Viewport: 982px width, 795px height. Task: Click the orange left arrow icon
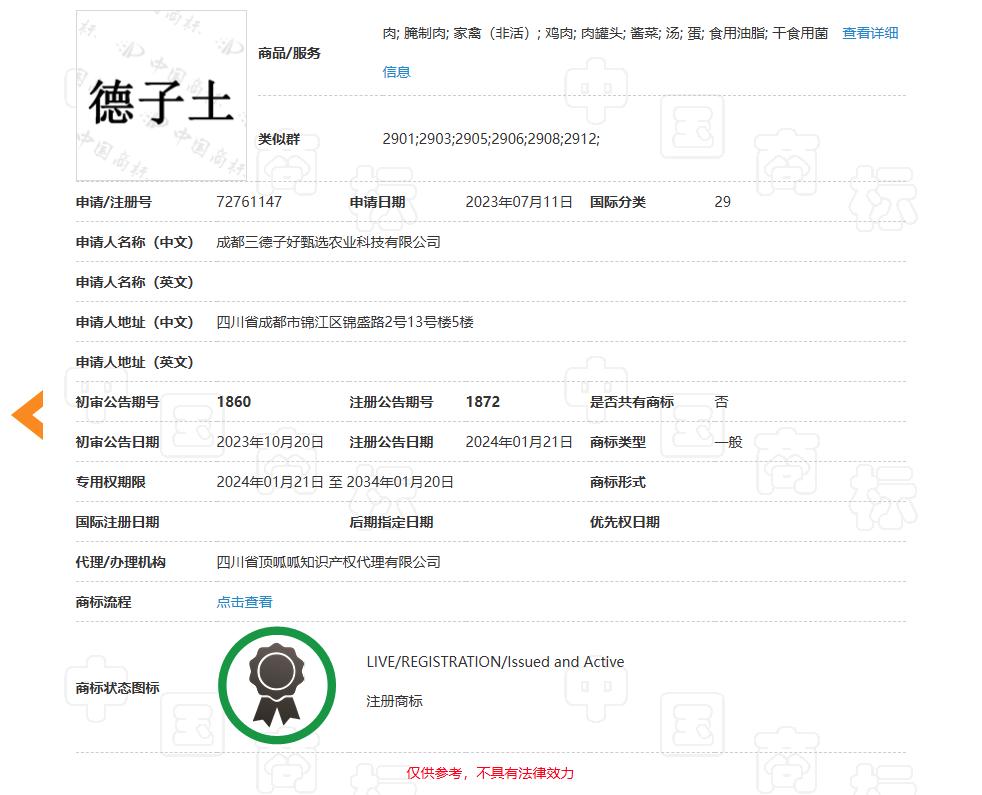tap(28, 415)
